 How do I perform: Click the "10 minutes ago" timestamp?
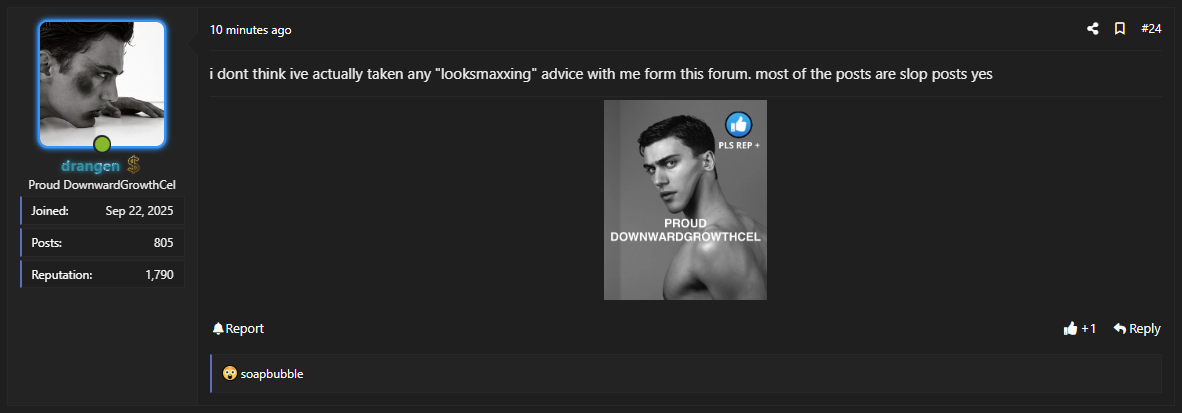(x=250, y=30)
